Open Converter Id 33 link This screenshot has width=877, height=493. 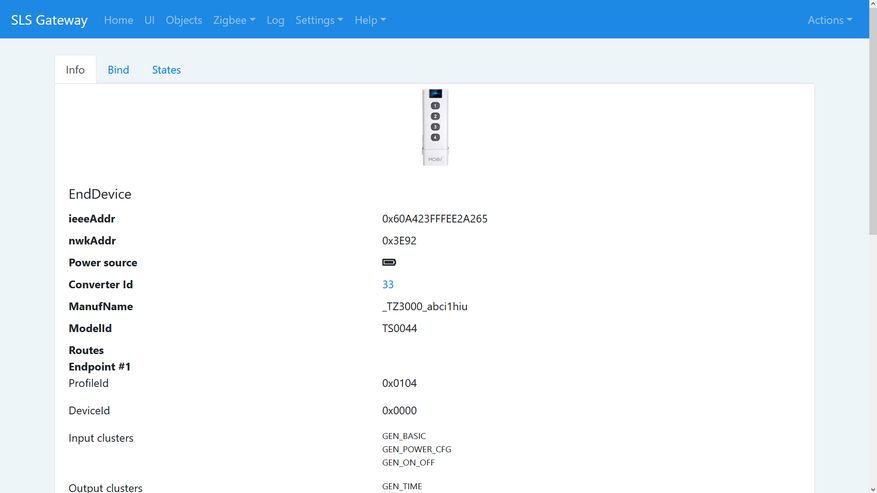pyautogui.click(x=388, y=285)
